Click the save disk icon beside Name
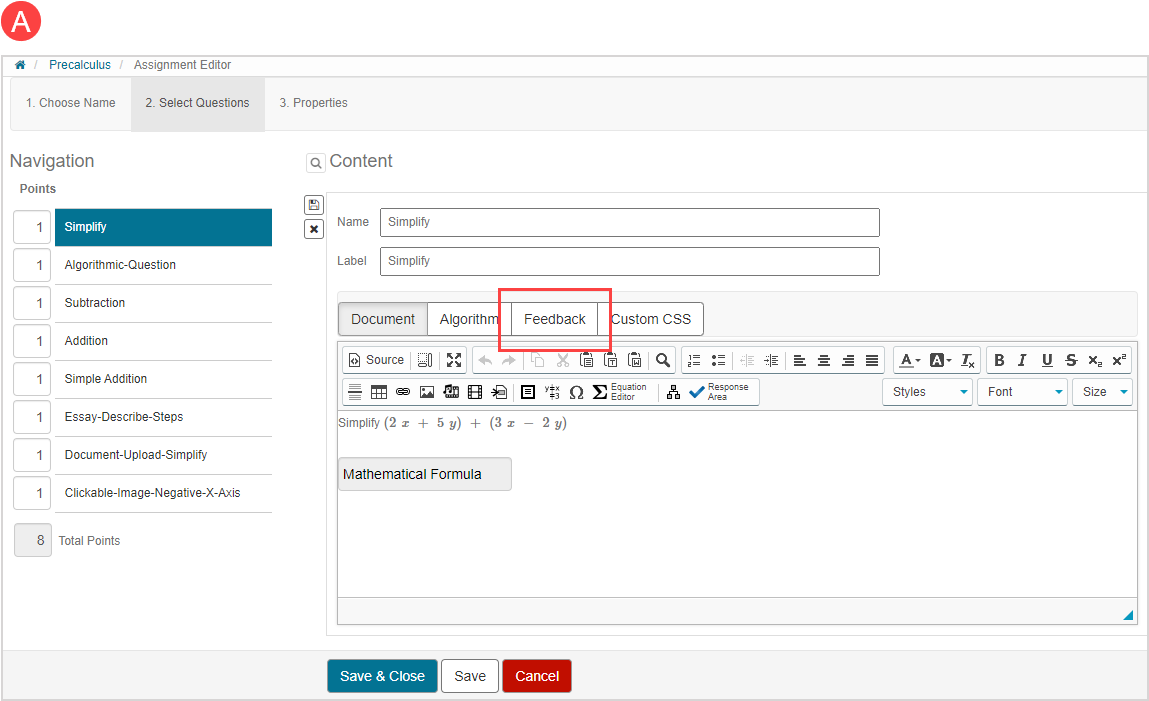This screenshot has height=701, width=1149. (x=314, y=205)
